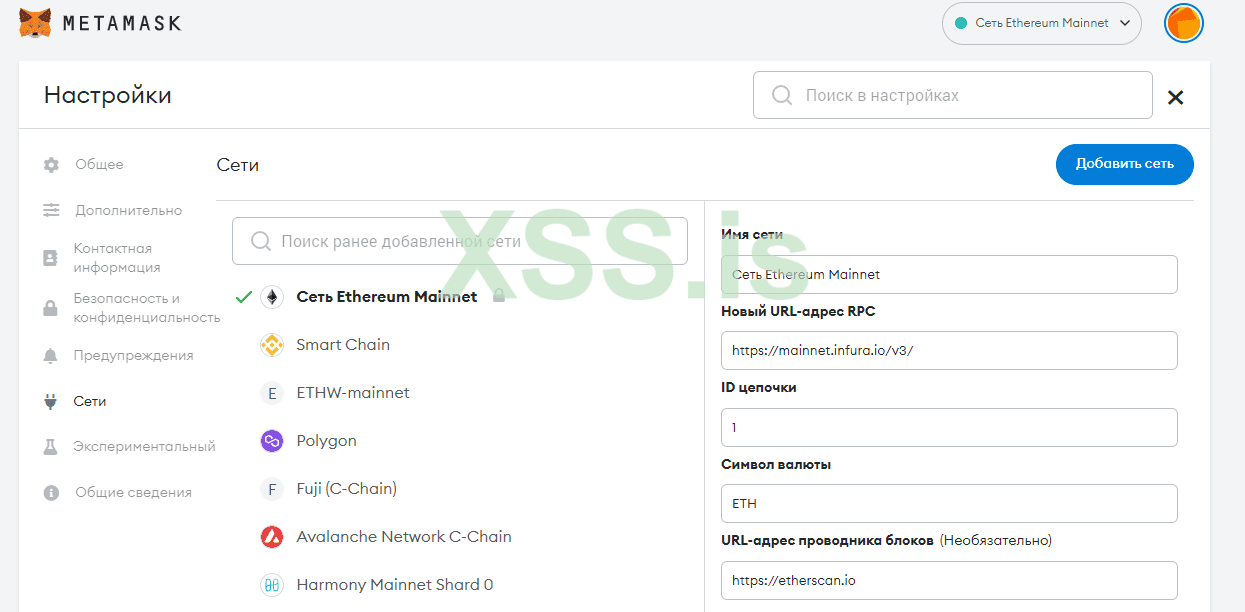Image resolution: width=1245 pixels, height=612 pixels.
Task: Switch to the Дополнительно settings tab
Action: point(128,210)
